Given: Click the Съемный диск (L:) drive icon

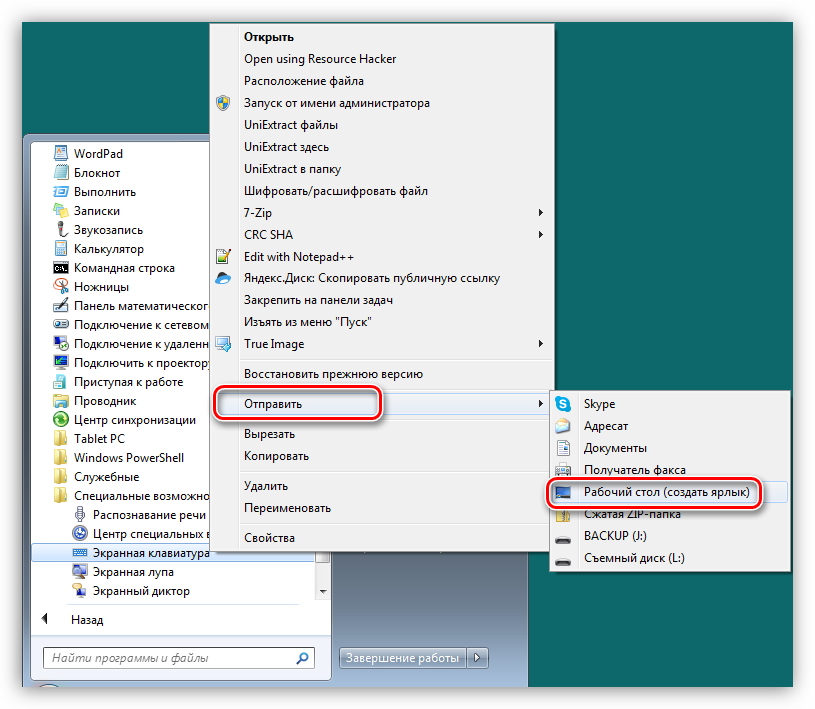Looking at the screenshot, I should (563, 561).
